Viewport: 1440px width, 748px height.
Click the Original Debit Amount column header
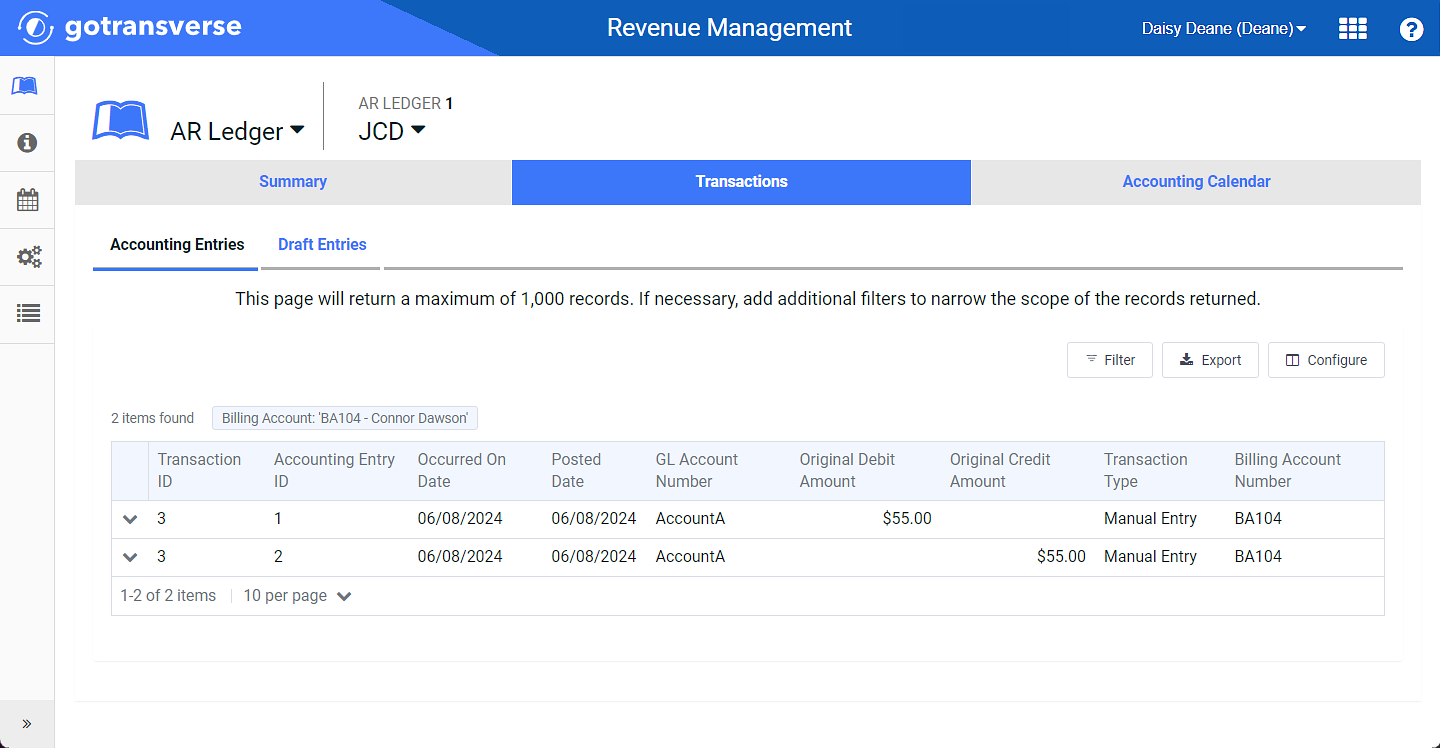click(x=847, y=470)
